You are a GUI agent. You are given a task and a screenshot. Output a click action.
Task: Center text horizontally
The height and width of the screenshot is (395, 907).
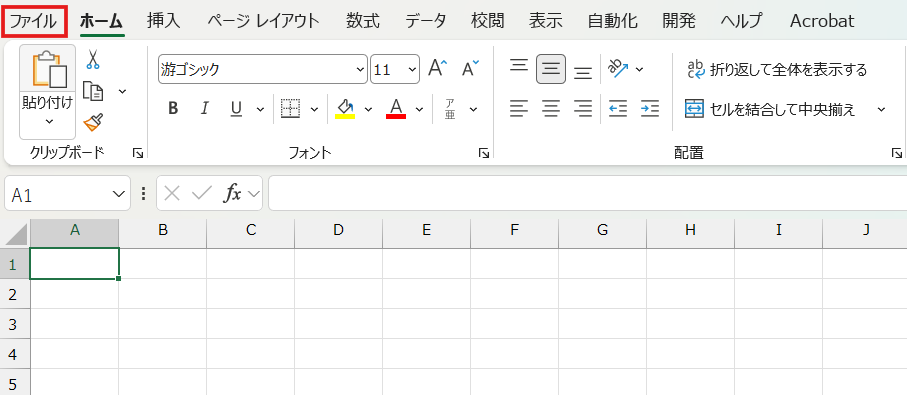pyautogui.click(x=551, y=108)
